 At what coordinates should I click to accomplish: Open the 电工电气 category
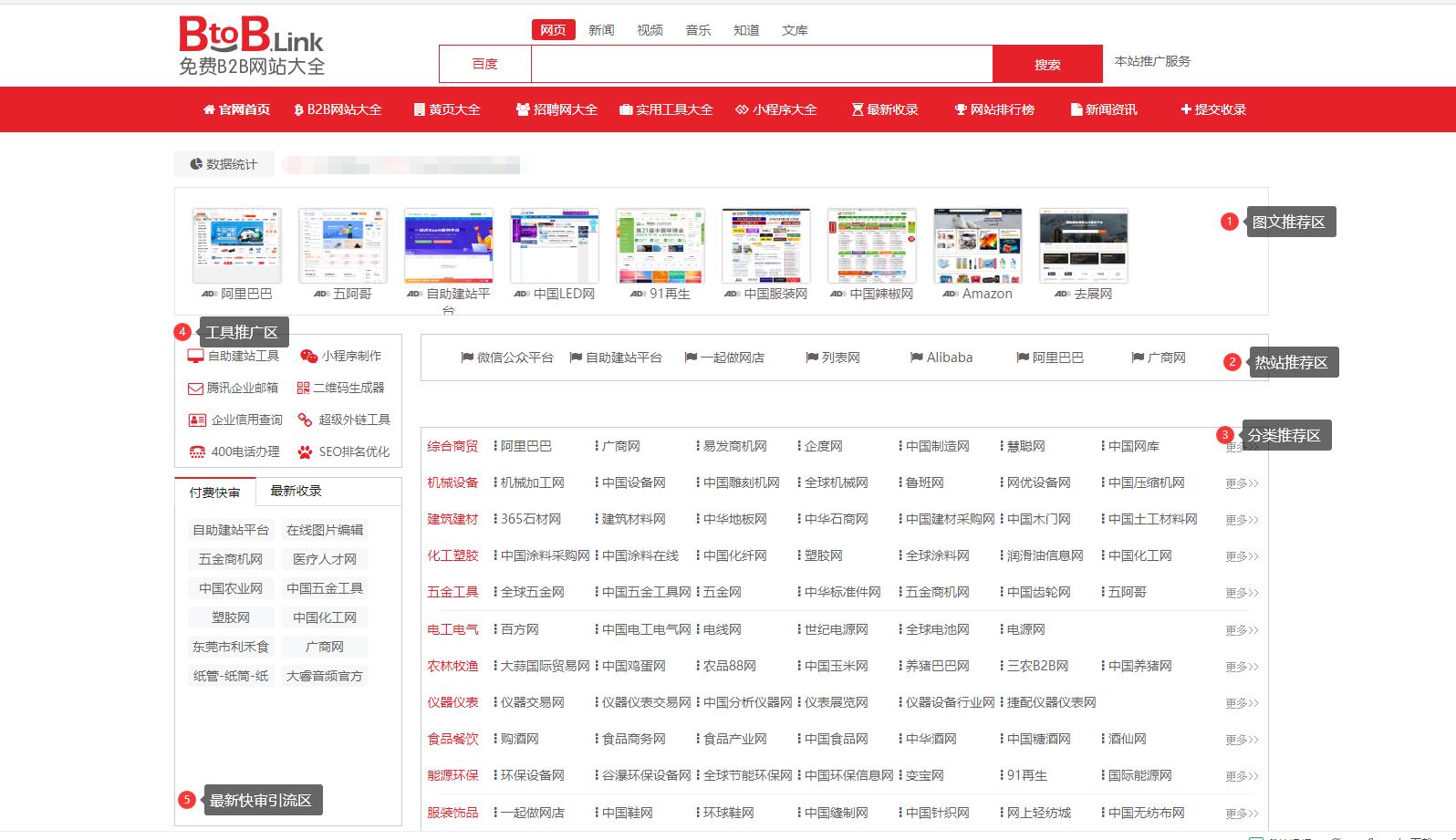coord(452,629)
